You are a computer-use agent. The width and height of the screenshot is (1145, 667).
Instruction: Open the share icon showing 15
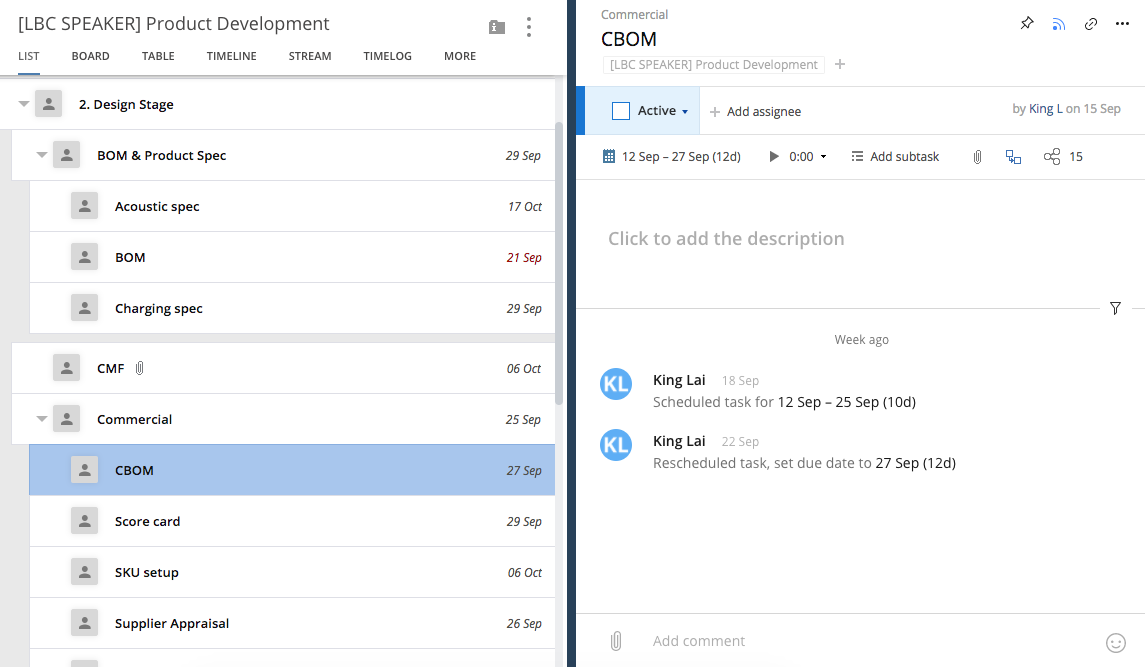click(x=1052, y=157)
